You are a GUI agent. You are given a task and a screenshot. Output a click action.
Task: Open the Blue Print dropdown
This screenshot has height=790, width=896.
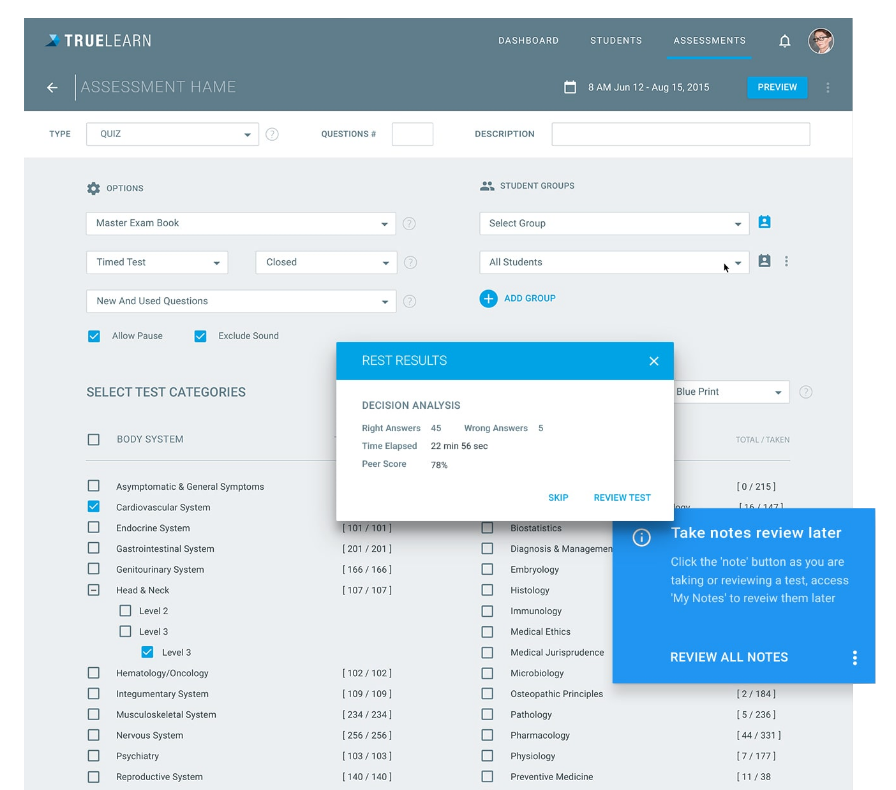pyautogui.click(x=731, y=392)
